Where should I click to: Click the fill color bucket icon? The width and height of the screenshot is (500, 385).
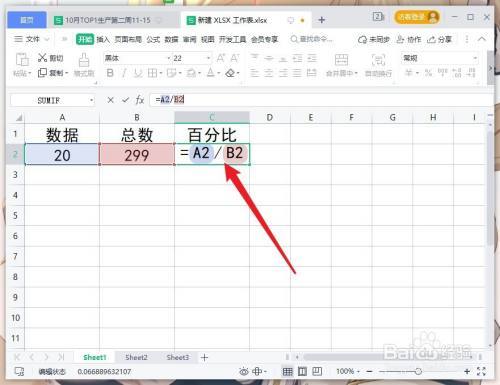point(191,73)
